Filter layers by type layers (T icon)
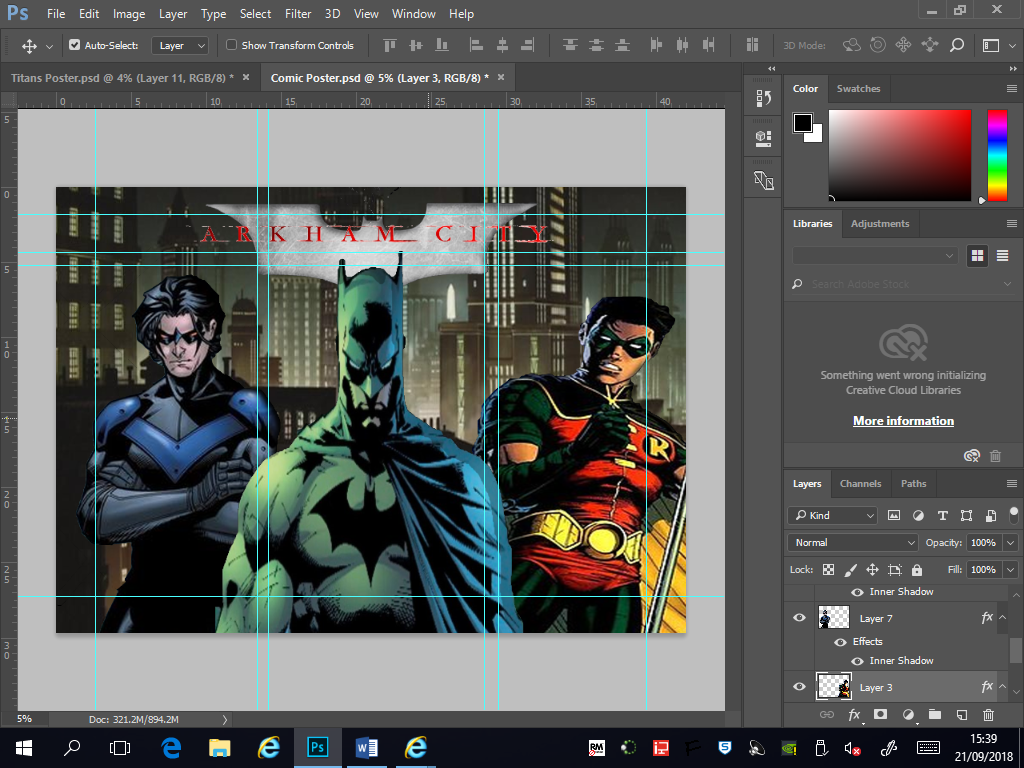1024x768 pixels. [x=942, y=516]
